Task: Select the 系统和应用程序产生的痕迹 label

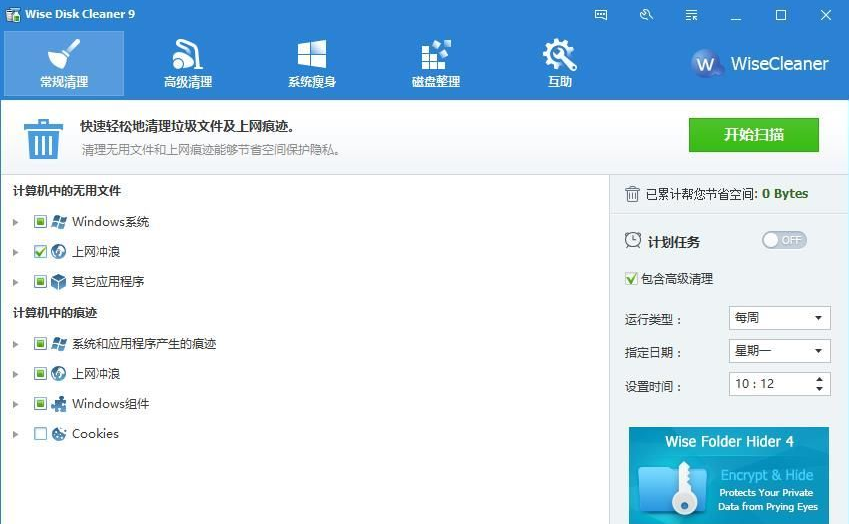Action: coord(144,344)
